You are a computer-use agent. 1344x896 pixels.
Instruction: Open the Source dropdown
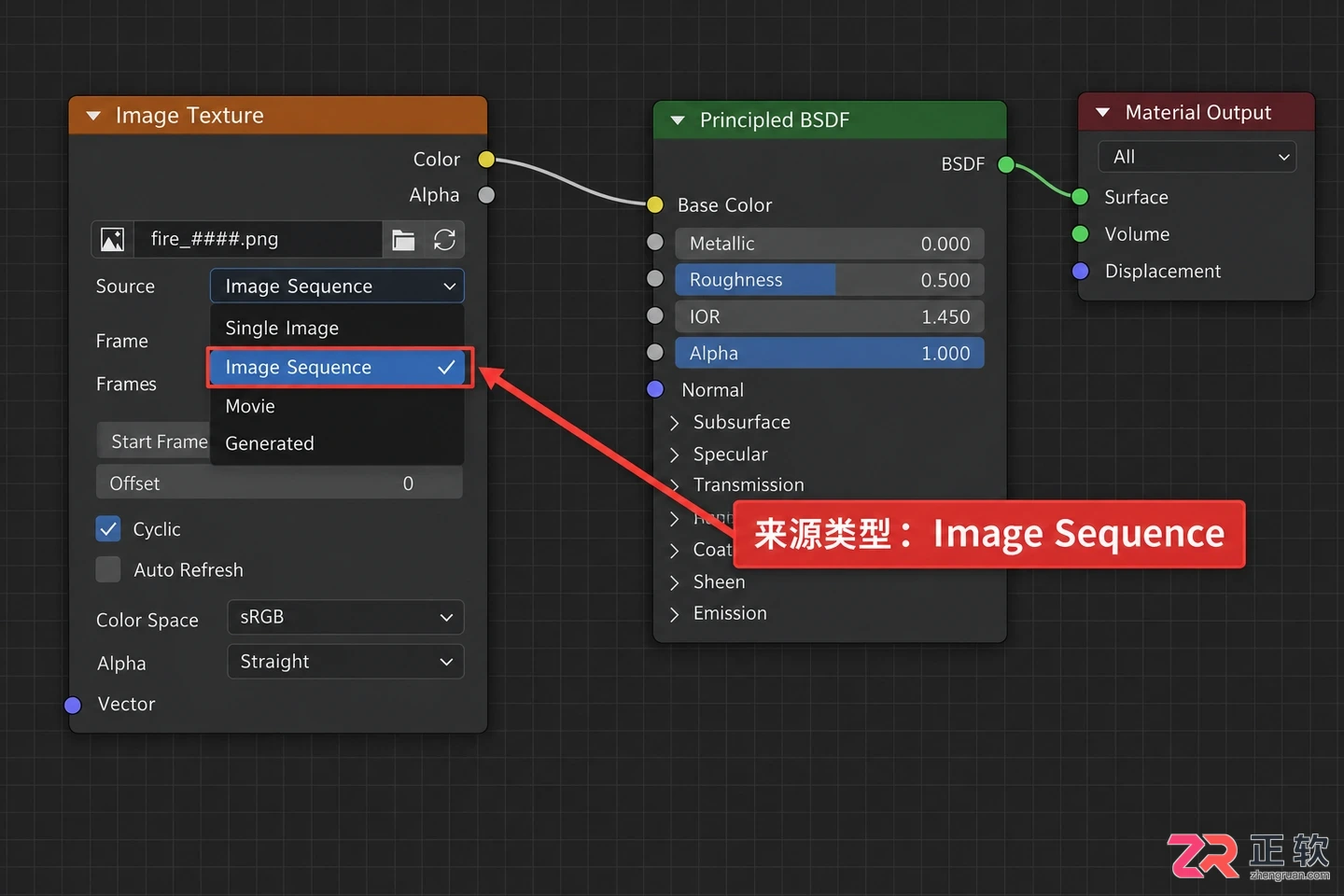pos(337,287)
